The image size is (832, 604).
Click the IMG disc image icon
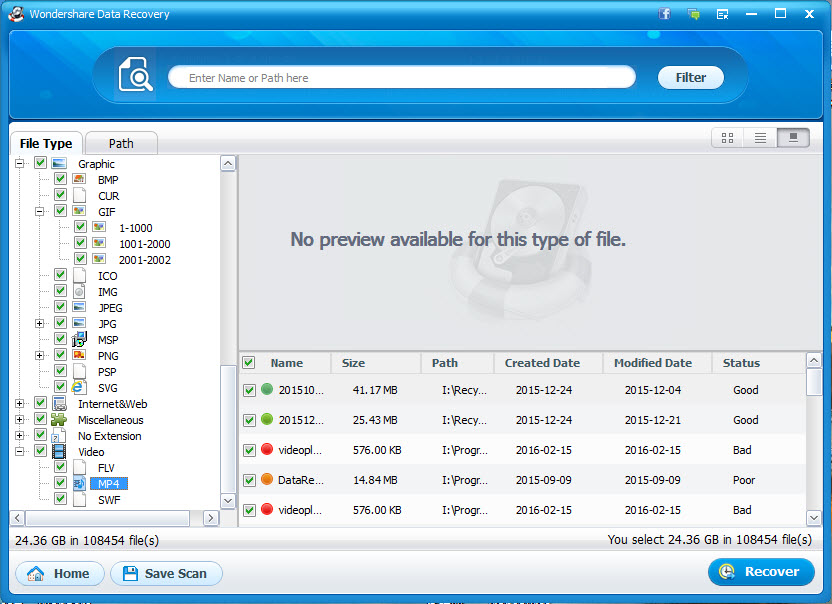click(x=79, y=291)
